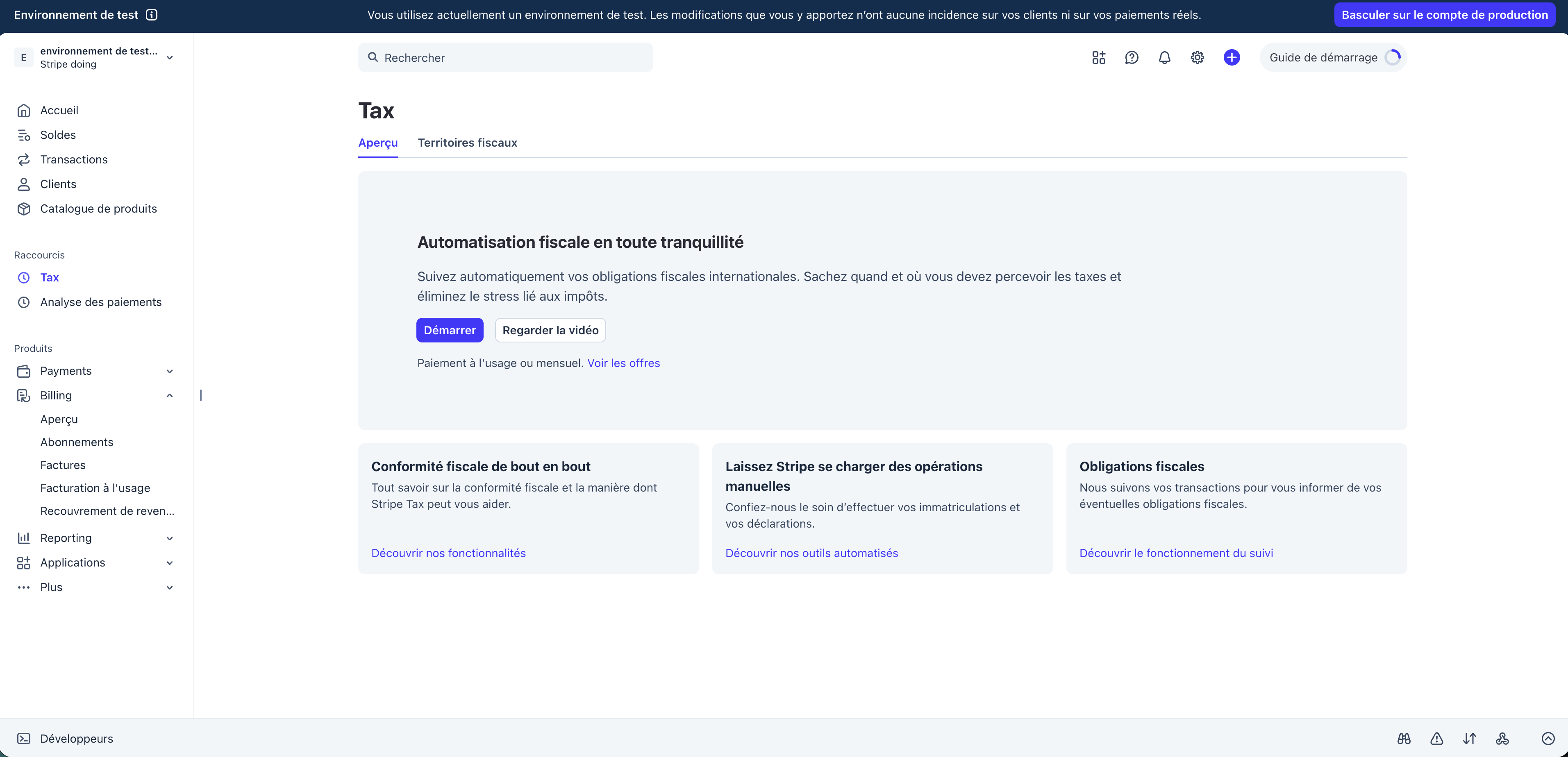This screenshot has height=757, width=1568.
Task: Open Factures under Billing
Action: click(63, 465)
